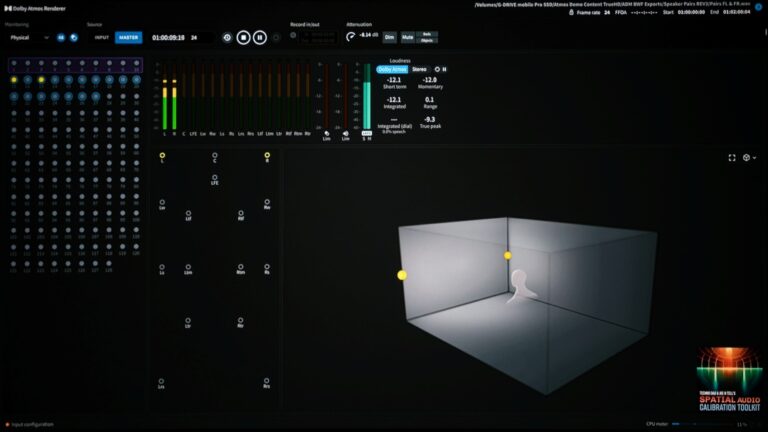Screen dimensions: 768x432
Task: Click the icon beside the Record in/out field
Action: [x=293, y=35]
